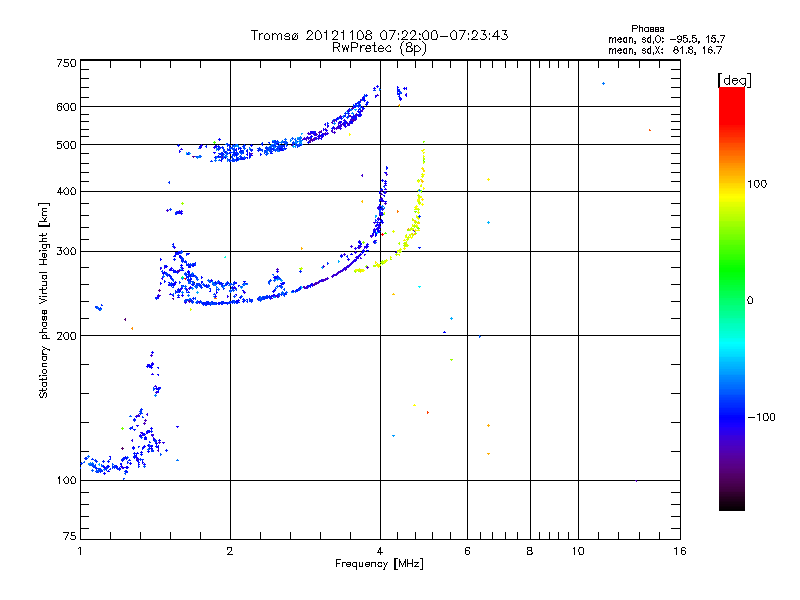This screenshot has width=800, height=600.
Task: Click "mean, sd,O: -95.5, 15.7" statistic
Action: pyautogui.click(x=666, y=39)
